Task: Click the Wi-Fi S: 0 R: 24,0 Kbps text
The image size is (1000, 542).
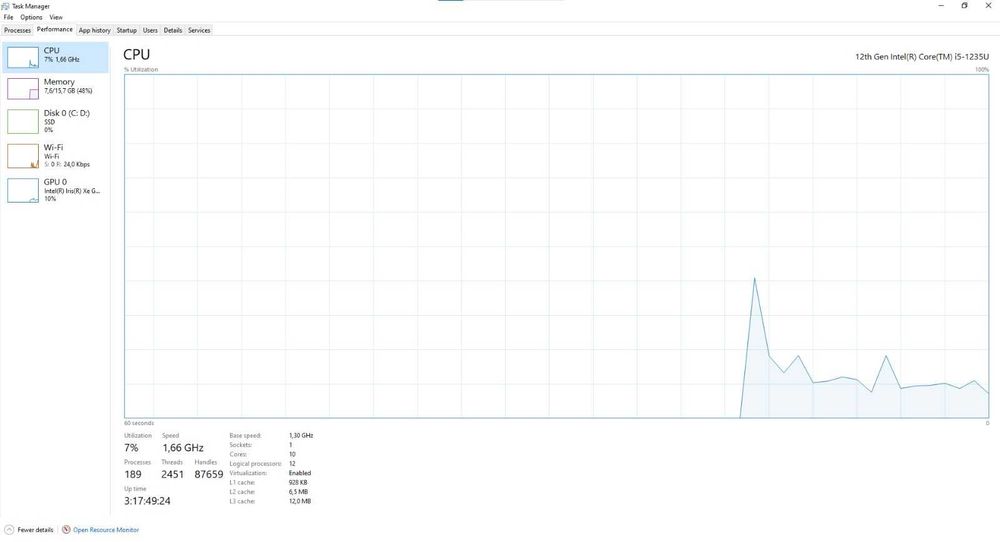Action: pyautogui.click(x=67, y=165)
